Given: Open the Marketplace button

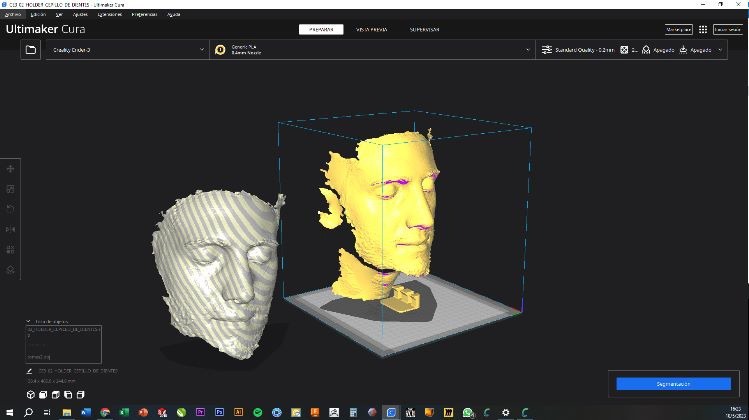Looking at the screenshot, I should pos(678,30).
